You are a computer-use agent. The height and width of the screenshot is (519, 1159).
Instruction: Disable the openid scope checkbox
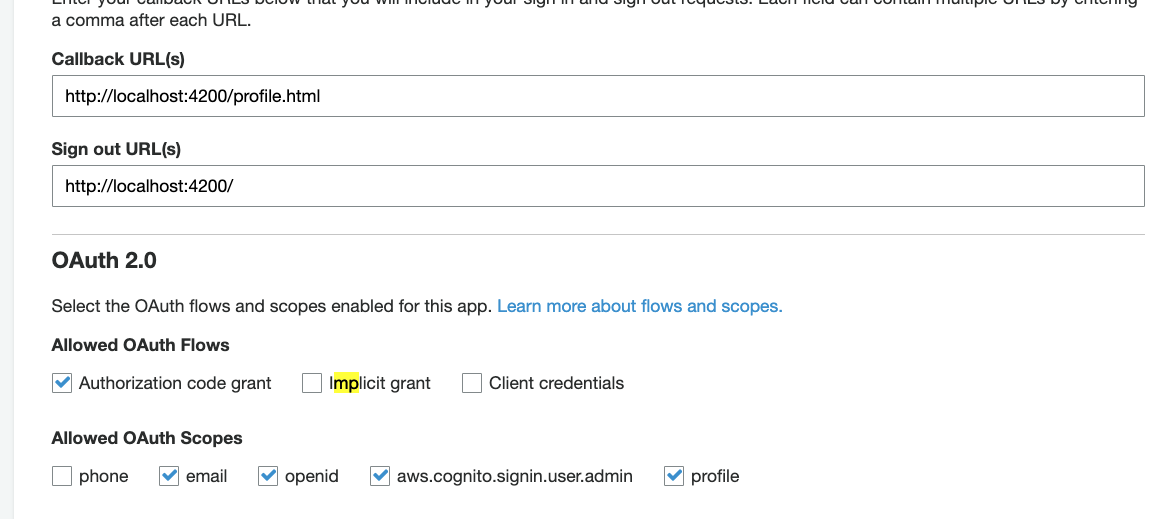pos(268,476)
